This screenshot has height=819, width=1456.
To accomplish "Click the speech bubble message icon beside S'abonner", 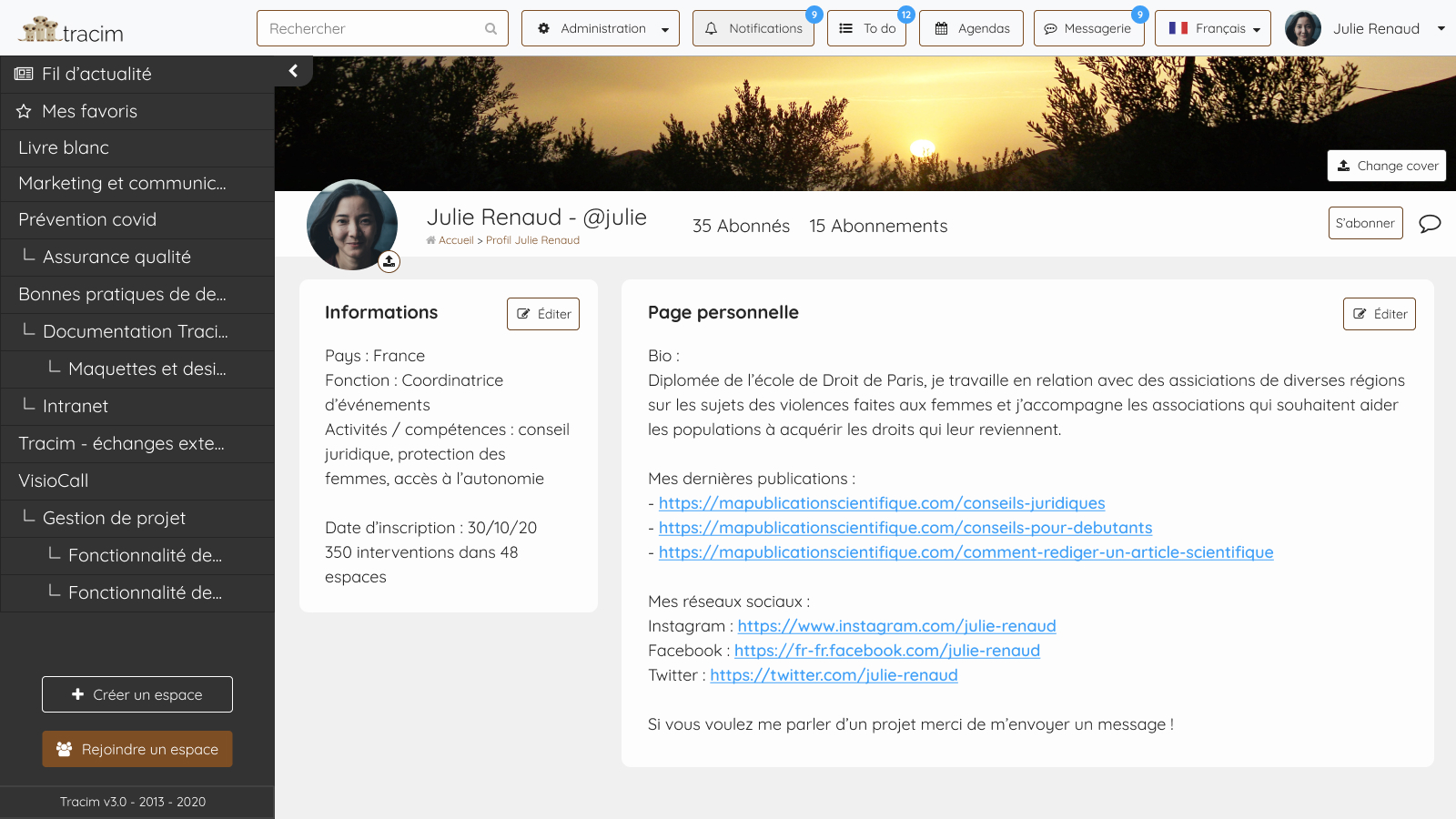I will tap(1430, 223).
